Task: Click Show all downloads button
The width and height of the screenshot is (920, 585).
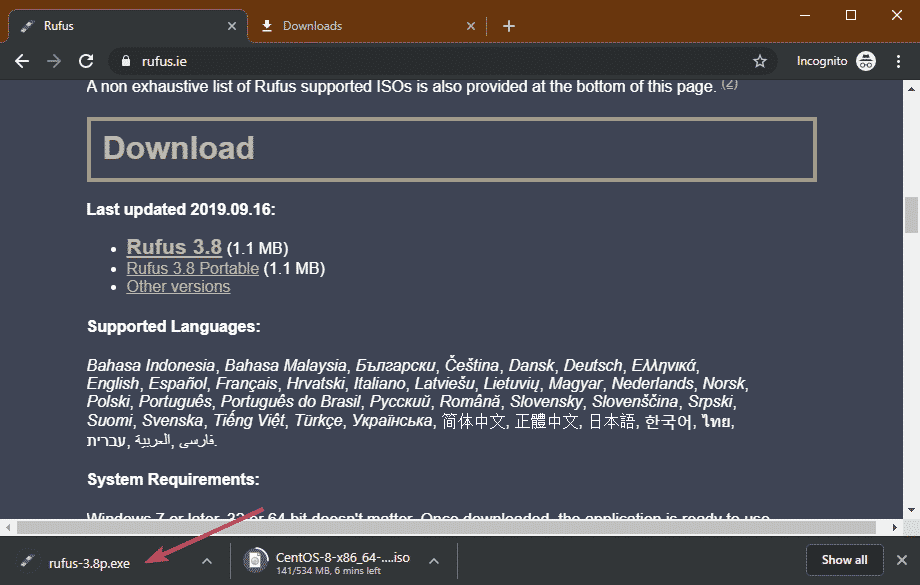Action: coord(844,560)
